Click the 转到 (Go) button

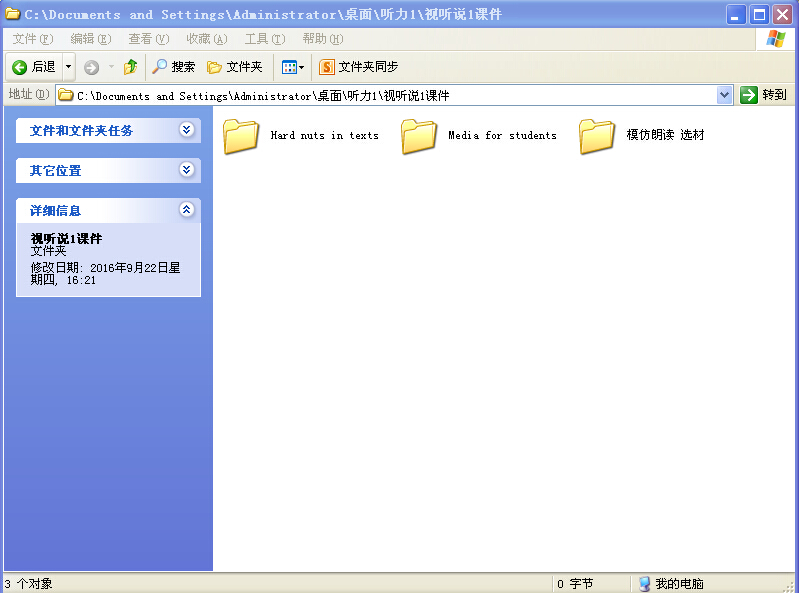click(x=764, y=95)
